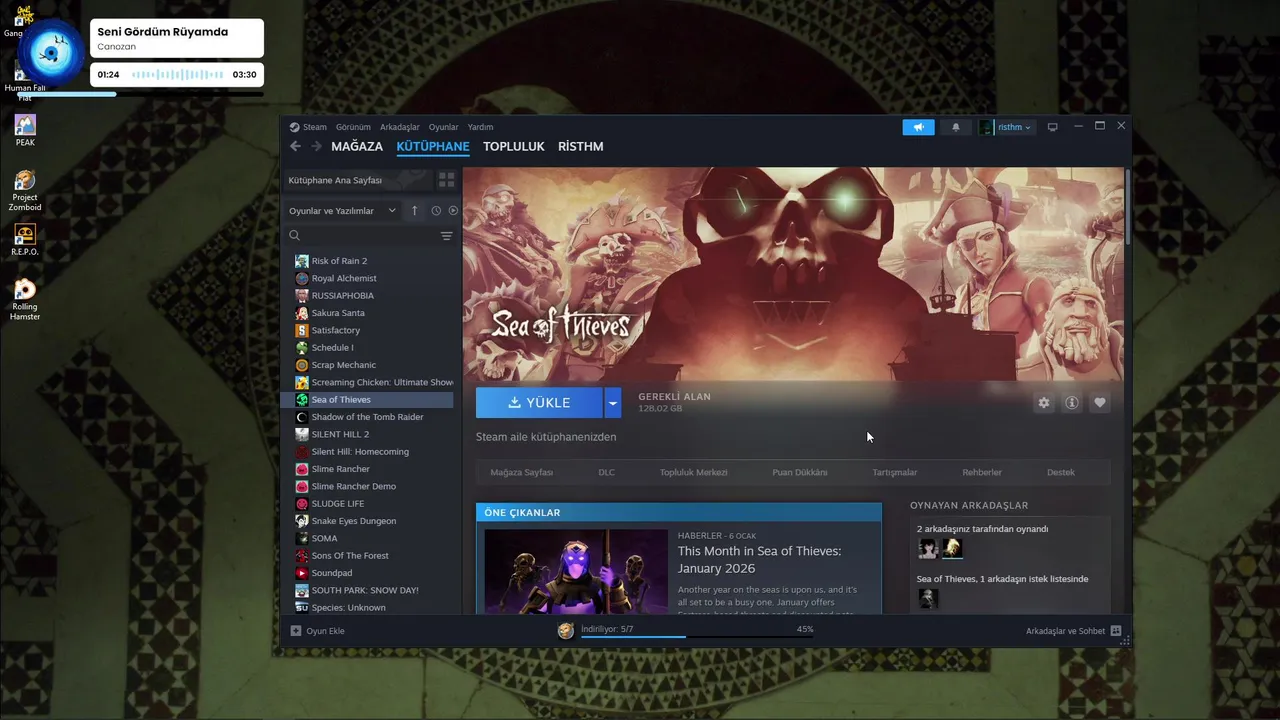The image size is (1280, 720).
Task: Go back with the Steam back arrow
Action: coord(295,146)
